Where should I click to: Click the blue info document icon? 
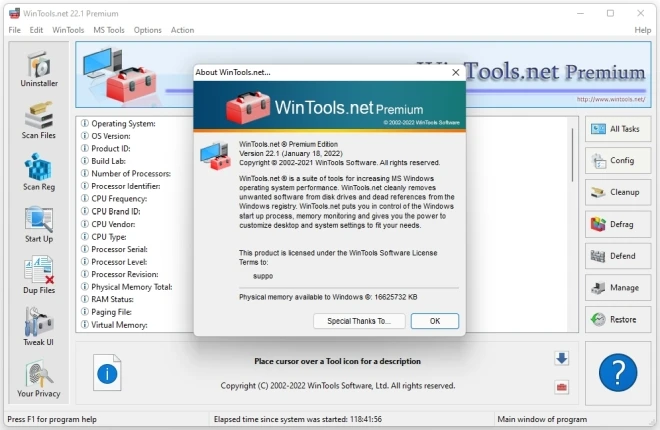coord(107,373)
